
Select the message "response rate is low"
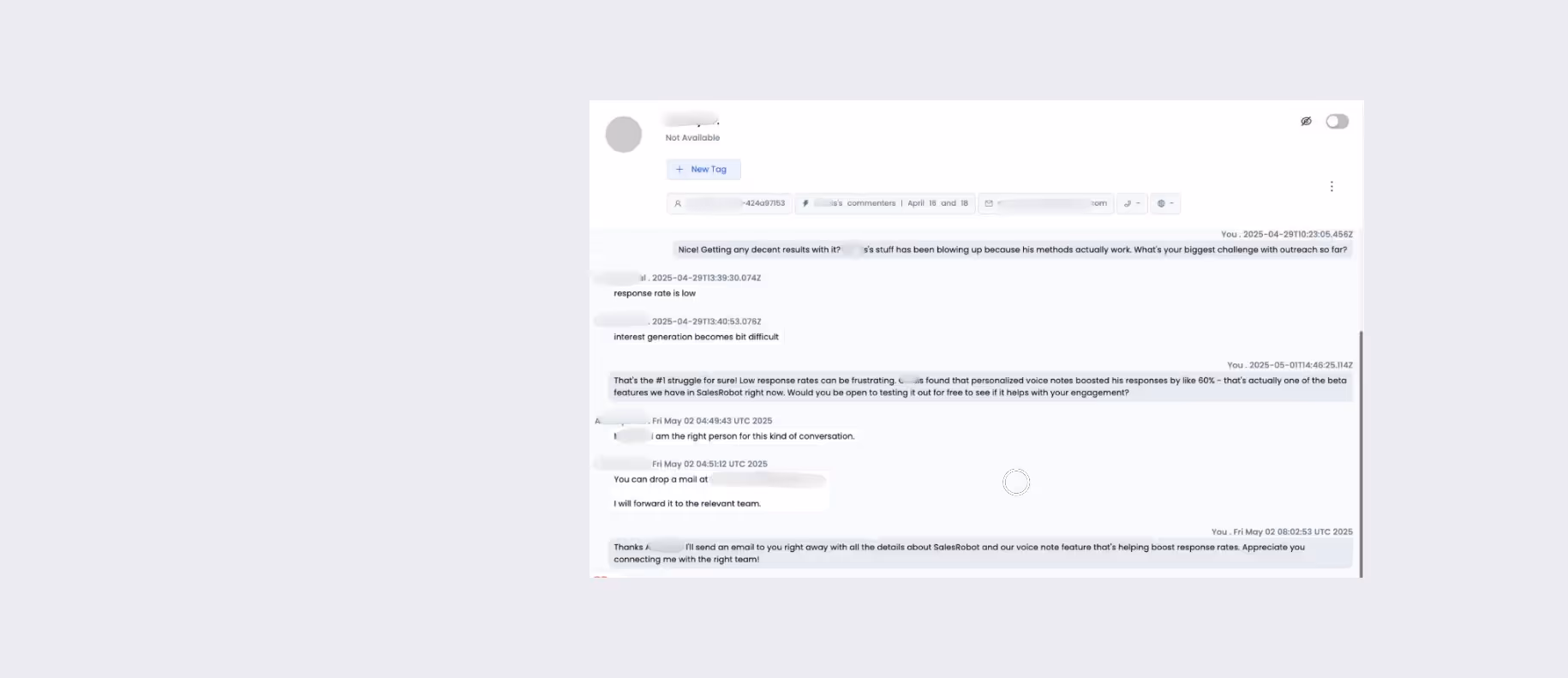click(x=655, y=293)
